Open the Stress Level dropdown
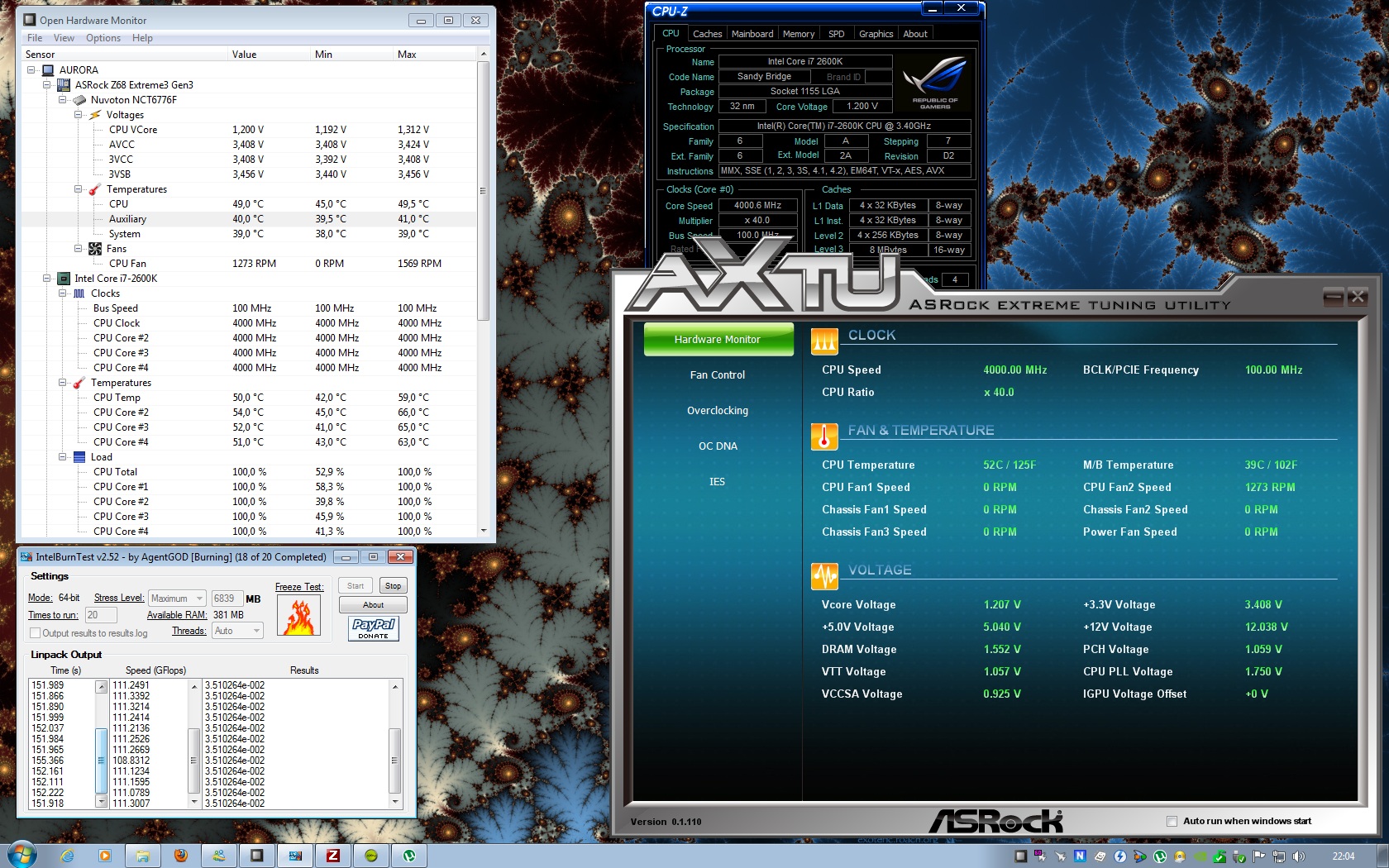The height and width of the screenshot is (868, 1389). tap(177, 599)
